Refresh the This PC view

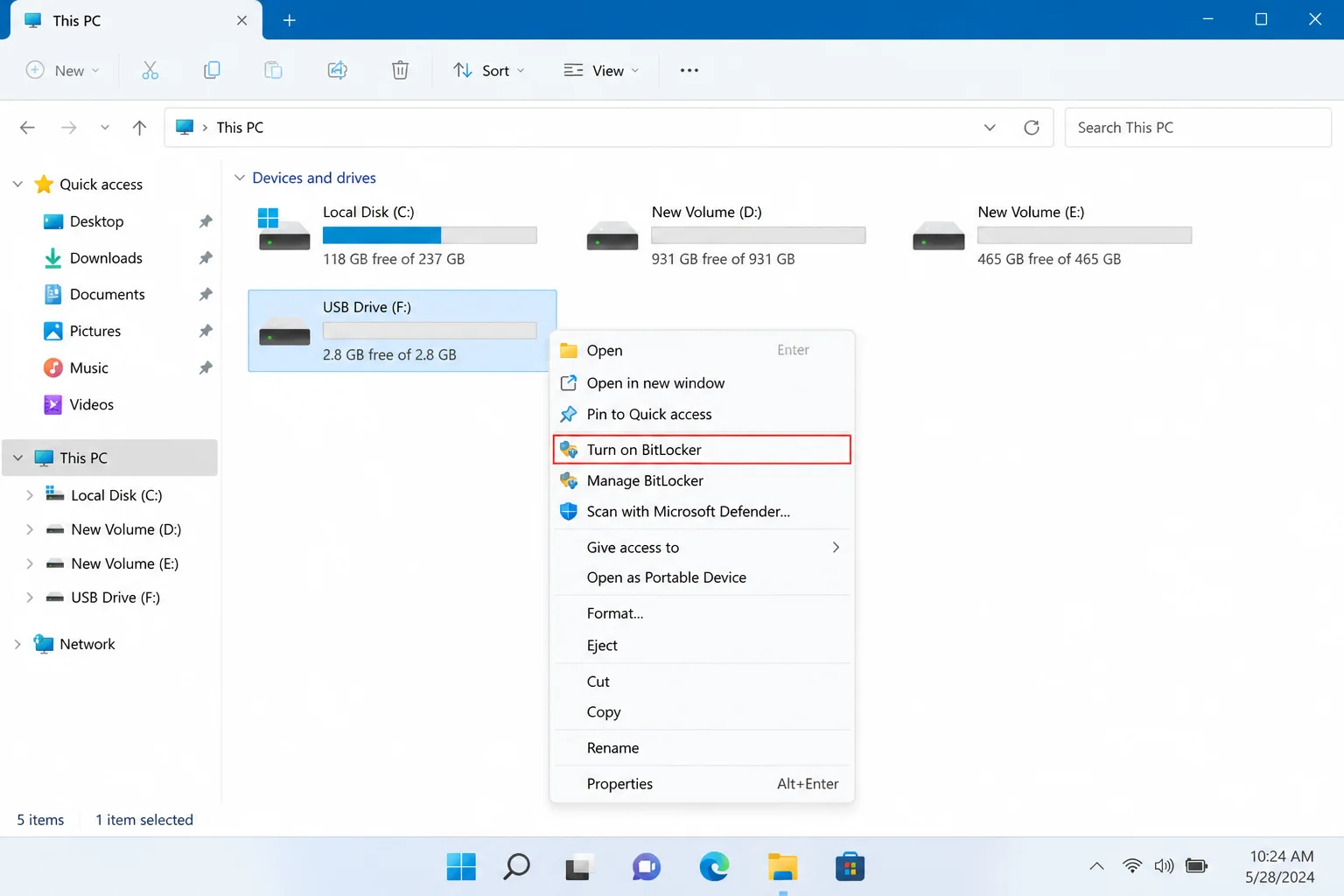click(x=1032, y=128)
